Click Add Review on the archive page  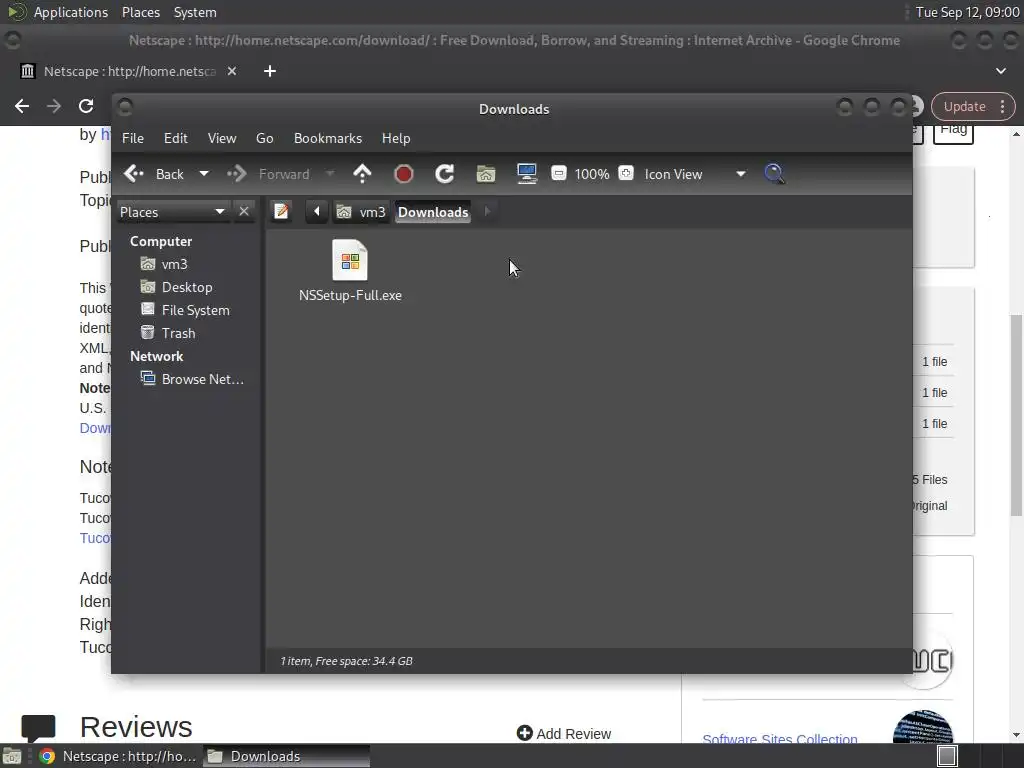pyautogui.click(x=564, y=733)
